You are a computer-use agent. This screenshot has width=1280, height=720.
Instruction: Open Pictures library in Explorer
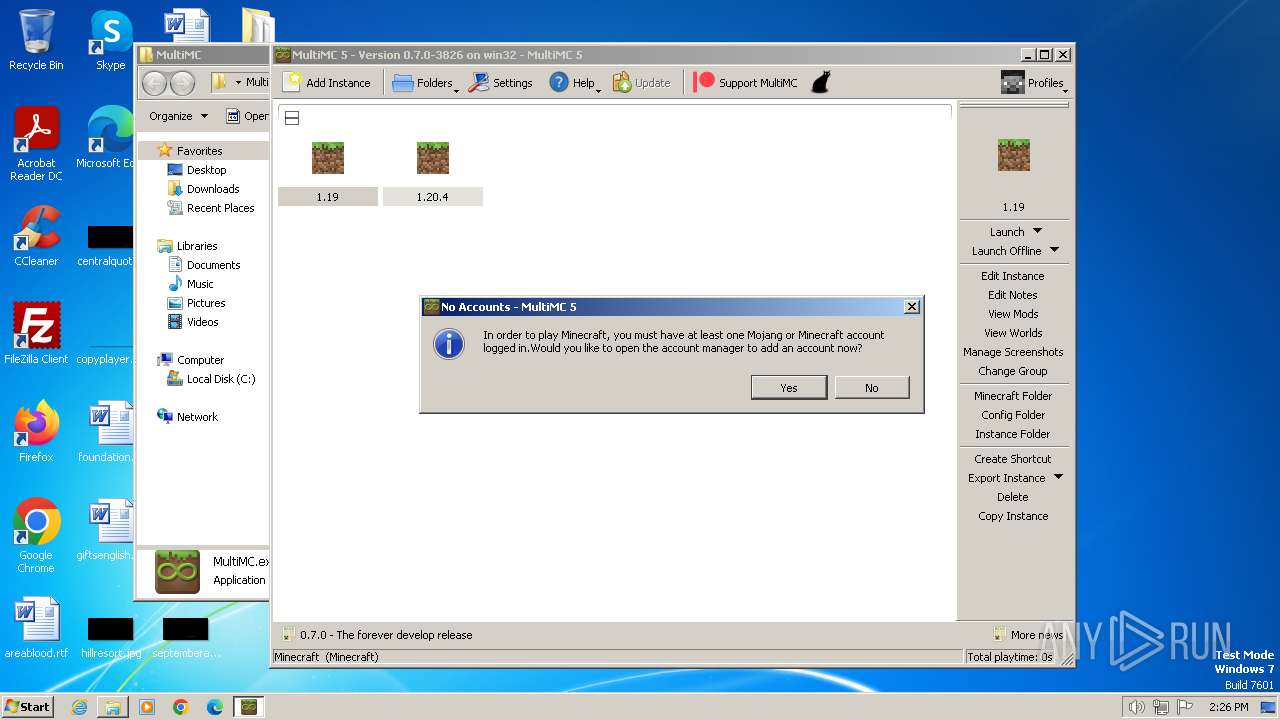pos(206,303)
